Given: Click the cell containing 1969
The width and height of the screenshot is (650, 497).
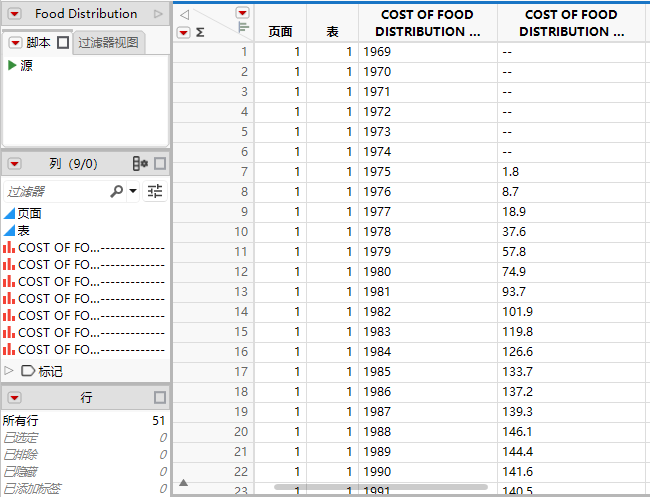Looking at the screenshot, I should point(427,52).
